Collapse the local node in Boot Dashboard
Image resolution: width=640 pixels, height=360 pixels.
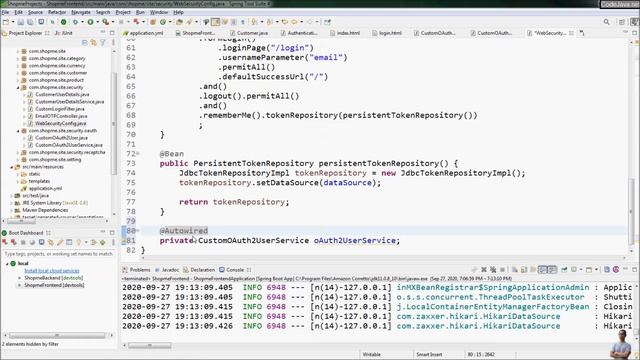7,264
